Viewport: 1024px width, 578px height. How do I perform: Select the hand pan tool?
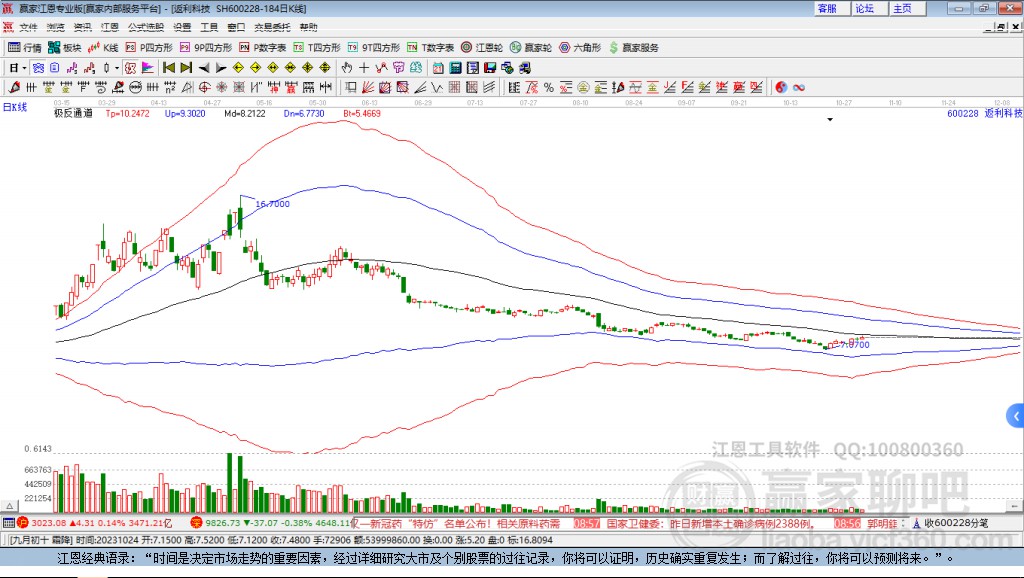pos(346,68)
